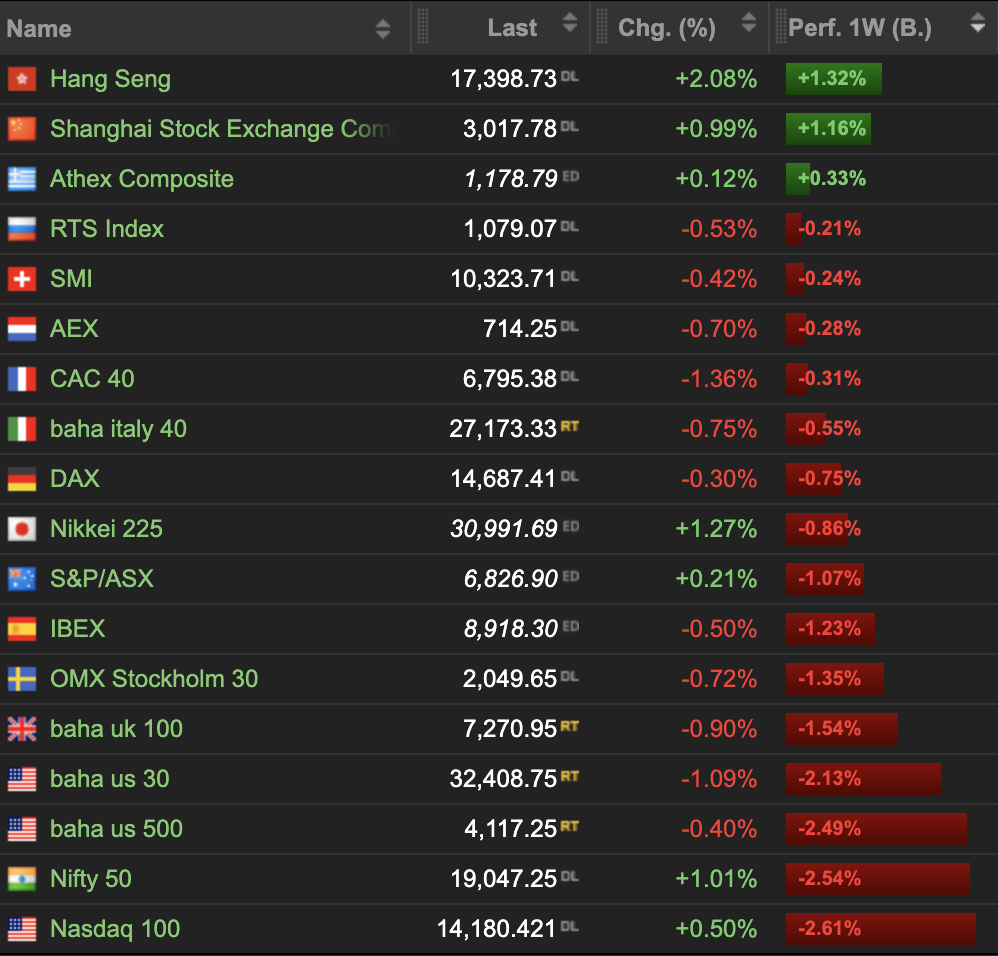The width and height of the screenshot is (998, 956).
Task: Click the Japanese flag beside Nikkei 225
Action: pyautogui.click(x=22, y=529)
